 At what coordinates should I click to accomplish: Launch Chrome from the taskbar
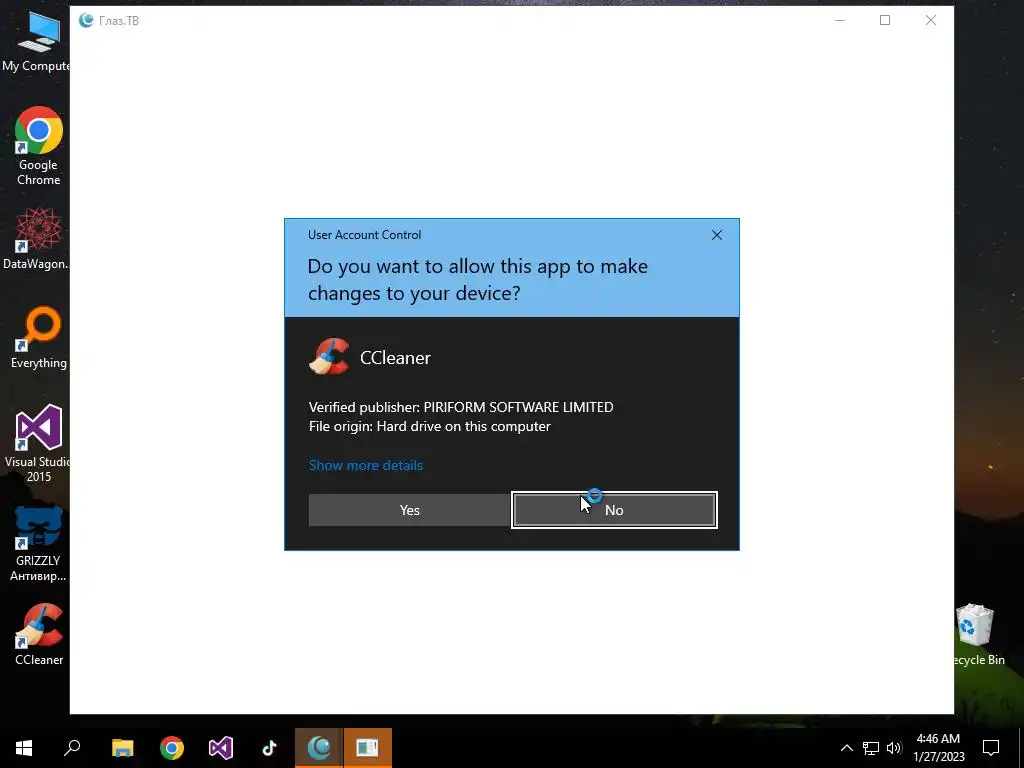[172, 748]
